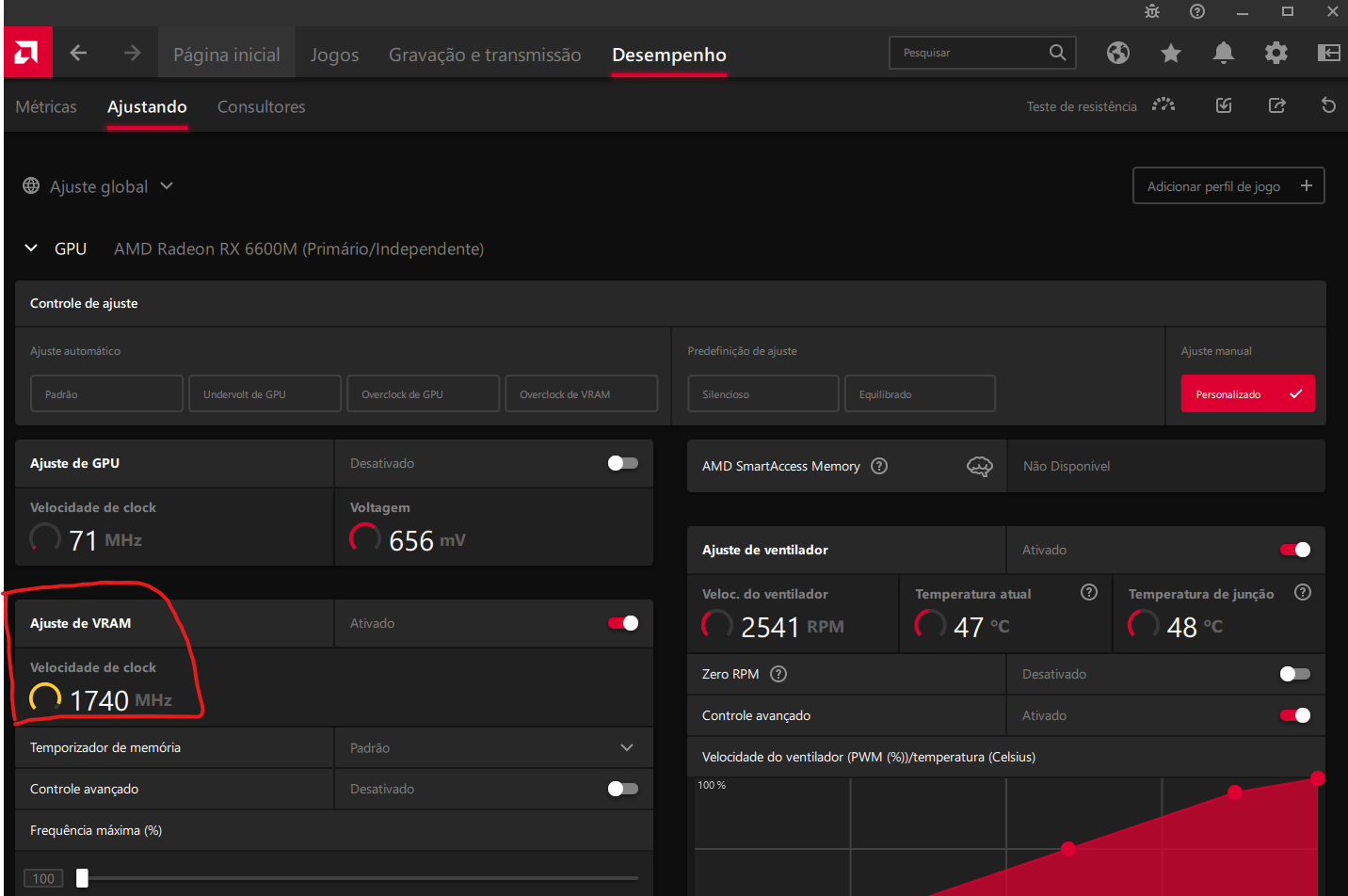Toggle Ajuste de ventilador switch
This screenshot has width=1348, height=896.
(1295, 550)
